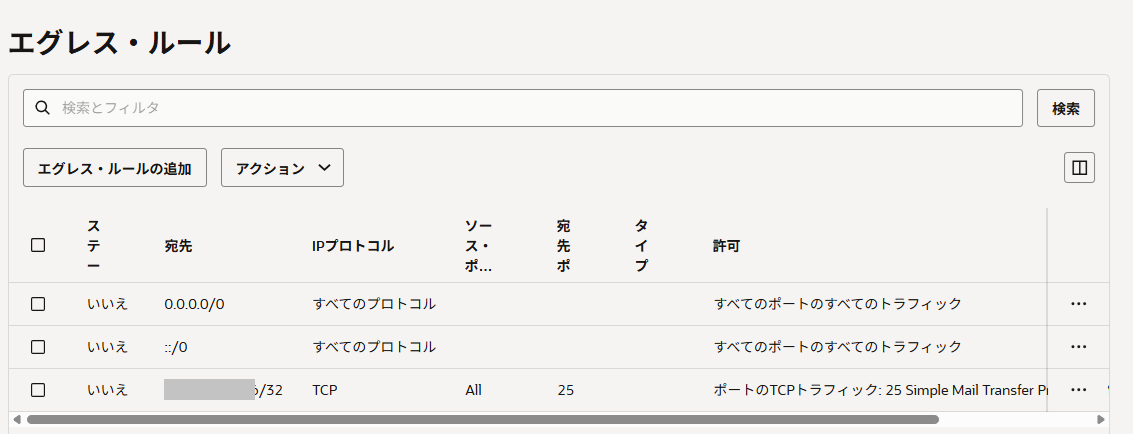Screen dimensions: 1133x434
Task: Click left arrow of horizontal scrollbar
Action: pyautogui.click(x=17, y=420)
